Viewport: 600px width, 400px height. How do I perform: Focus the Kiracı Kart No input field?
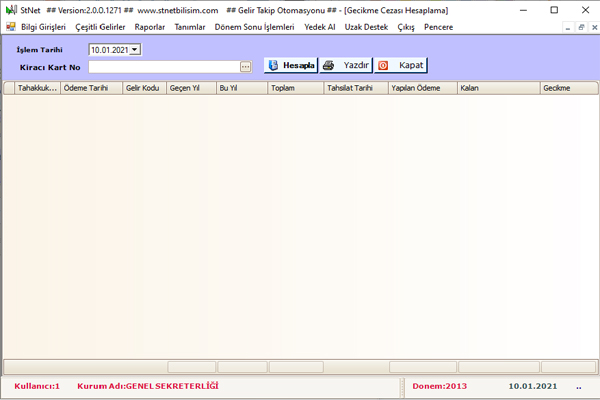163,67
